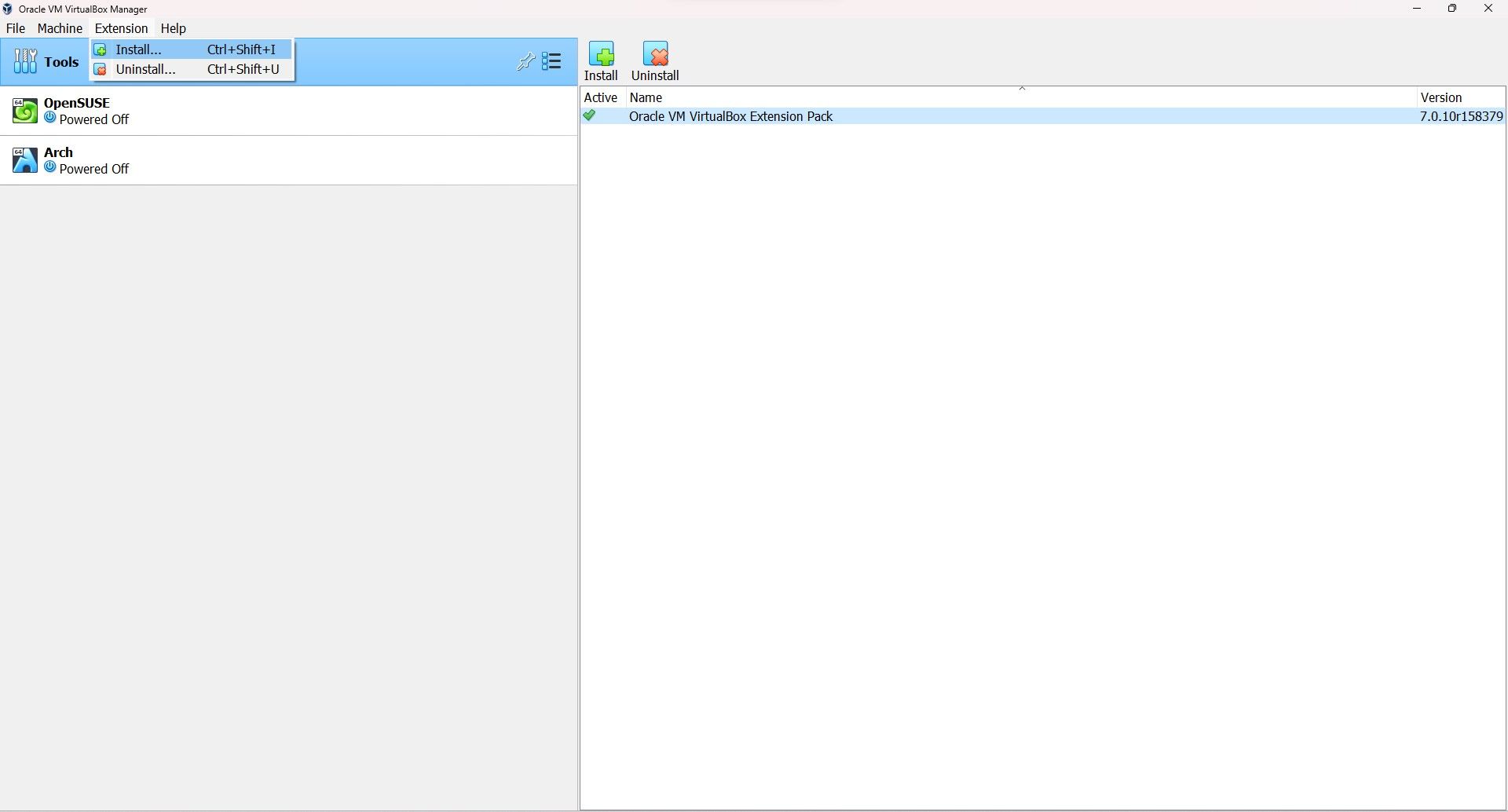Click the Arch VM icon

24,159
